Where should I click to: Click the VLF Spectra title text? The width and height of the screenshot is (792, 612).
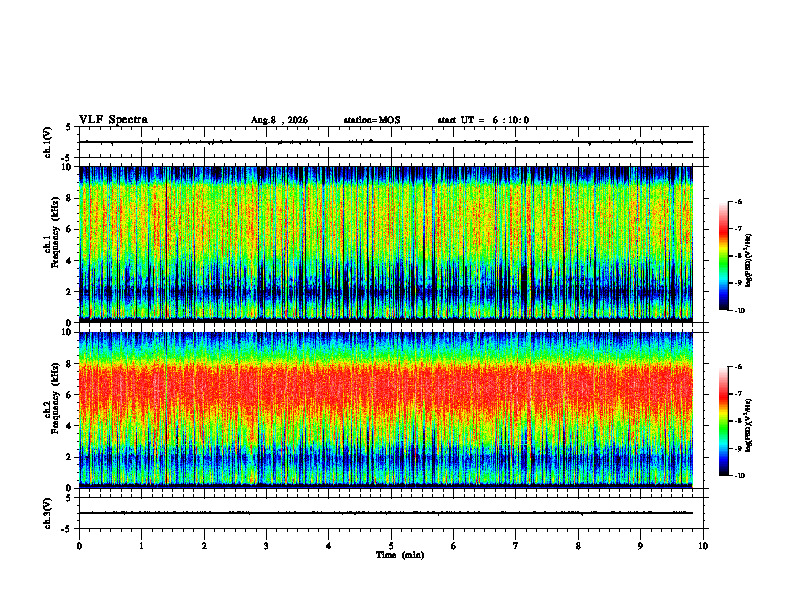click(113, 120)
